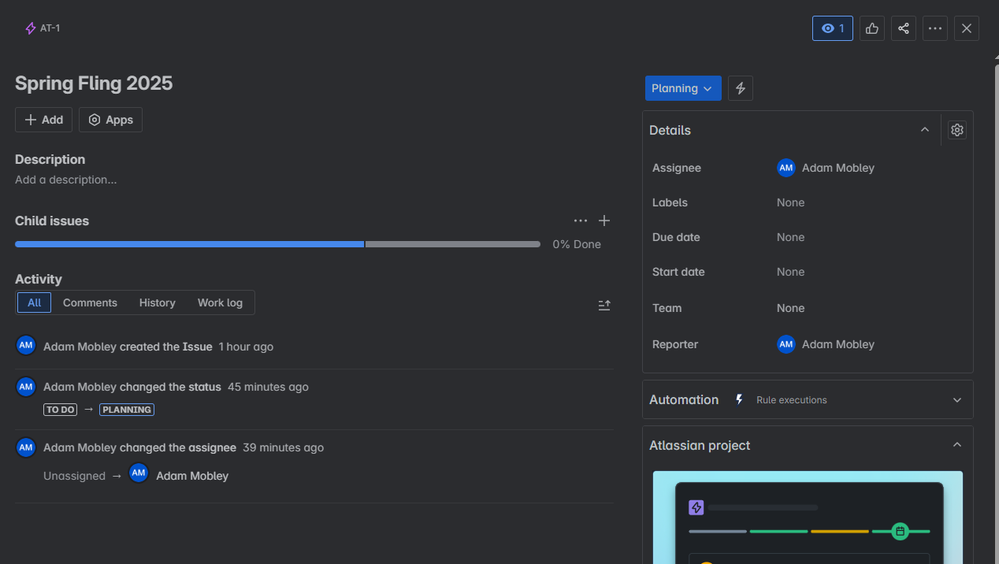Viewport: 999px width, 564px height.
Task: Click Automation lightning bolt icon
Action: (739, 400)
